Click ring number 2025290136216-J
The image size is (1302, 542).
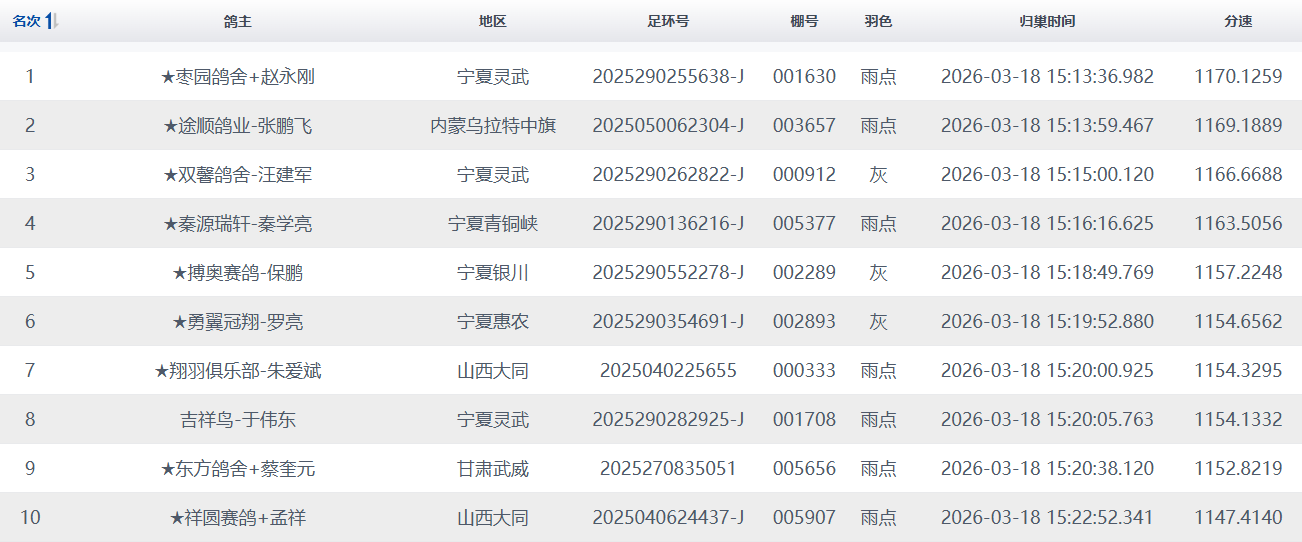[668, 224]
